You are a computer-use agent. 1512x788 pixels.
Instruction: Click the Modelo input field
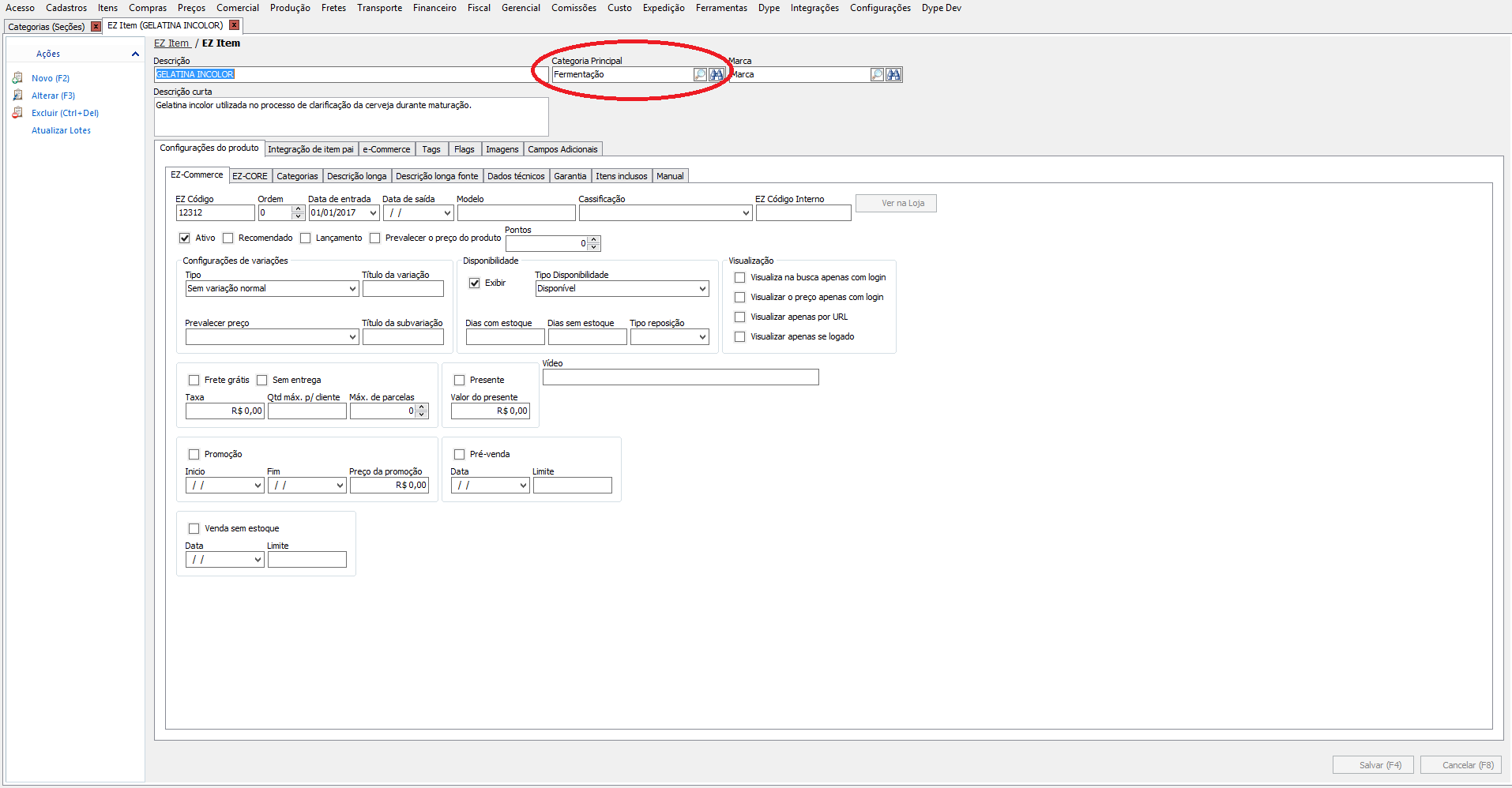click(517, 213)
